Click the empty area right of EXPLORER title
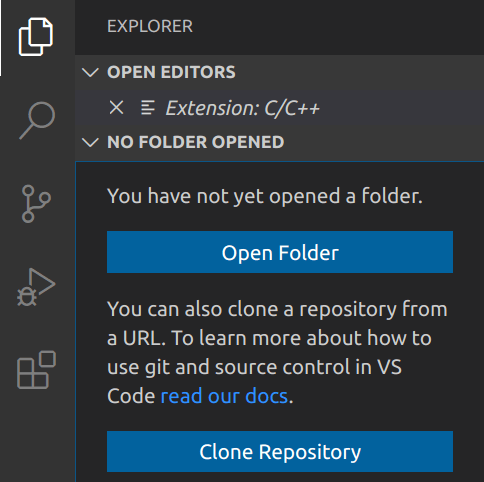Image resolution: width=484 pixels, height=482 pixels. pos(337,27)
